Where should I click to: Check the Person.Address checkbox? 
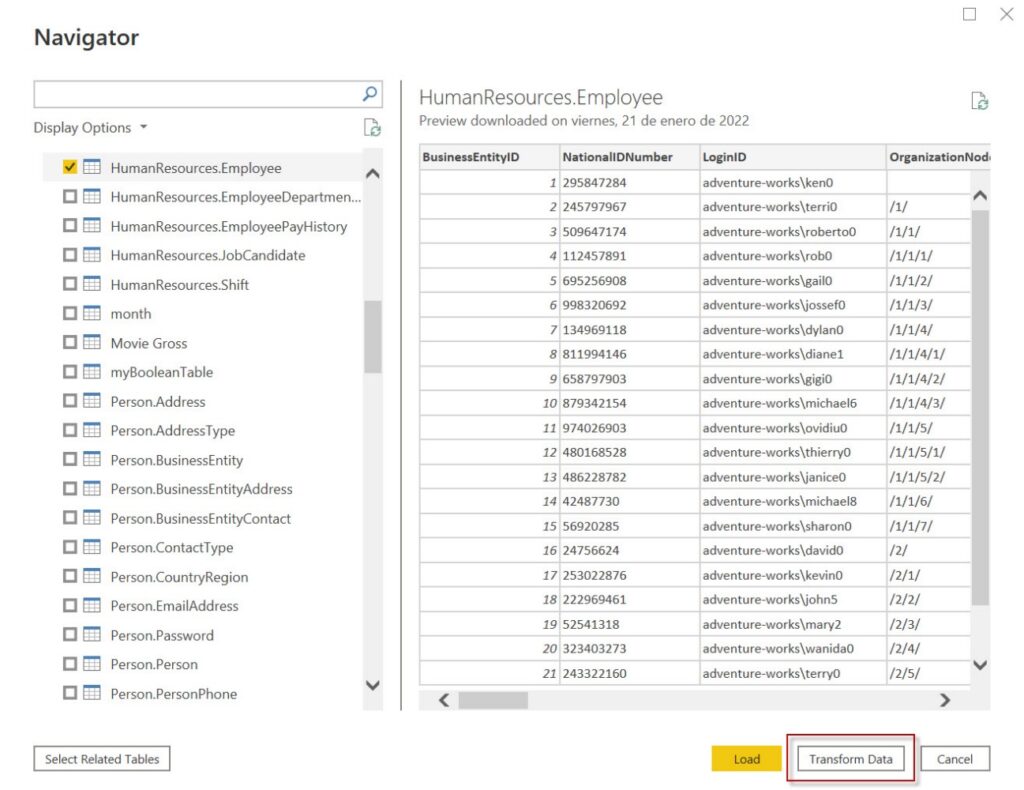[70, 401]
